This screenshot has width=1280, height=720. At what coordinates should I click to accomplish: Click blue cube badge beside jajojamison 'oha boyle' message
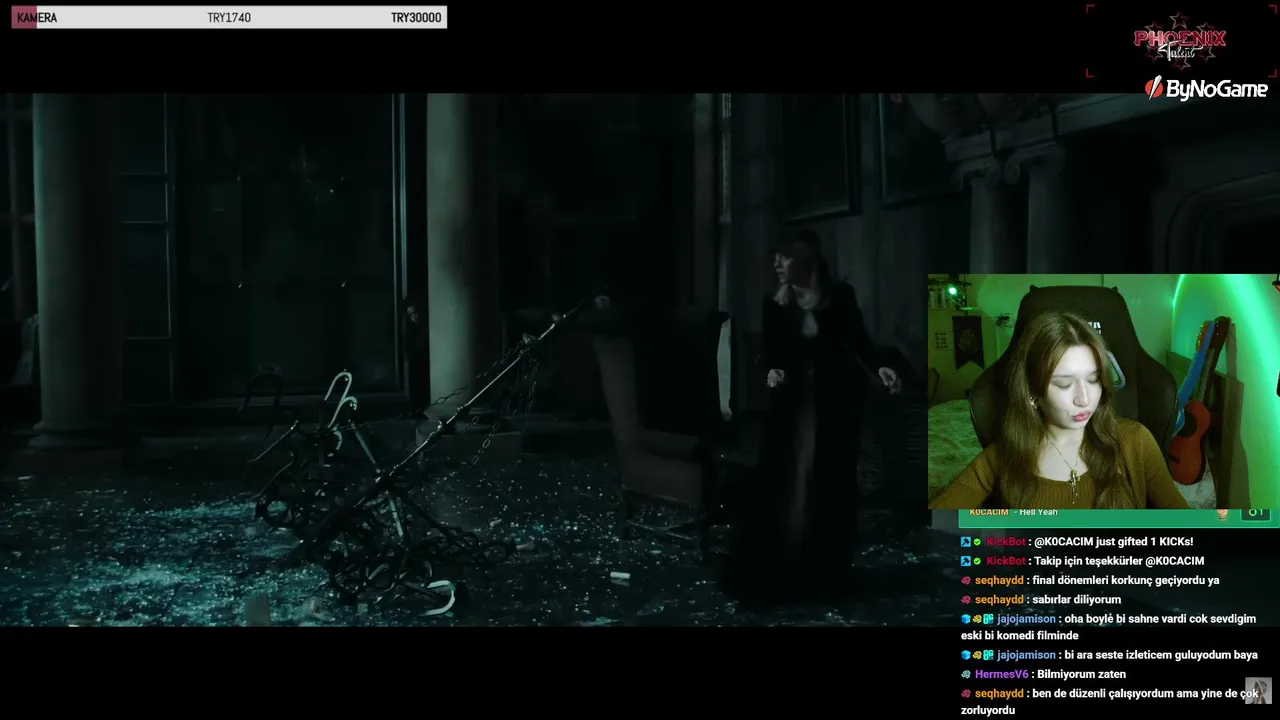(966, 619)
